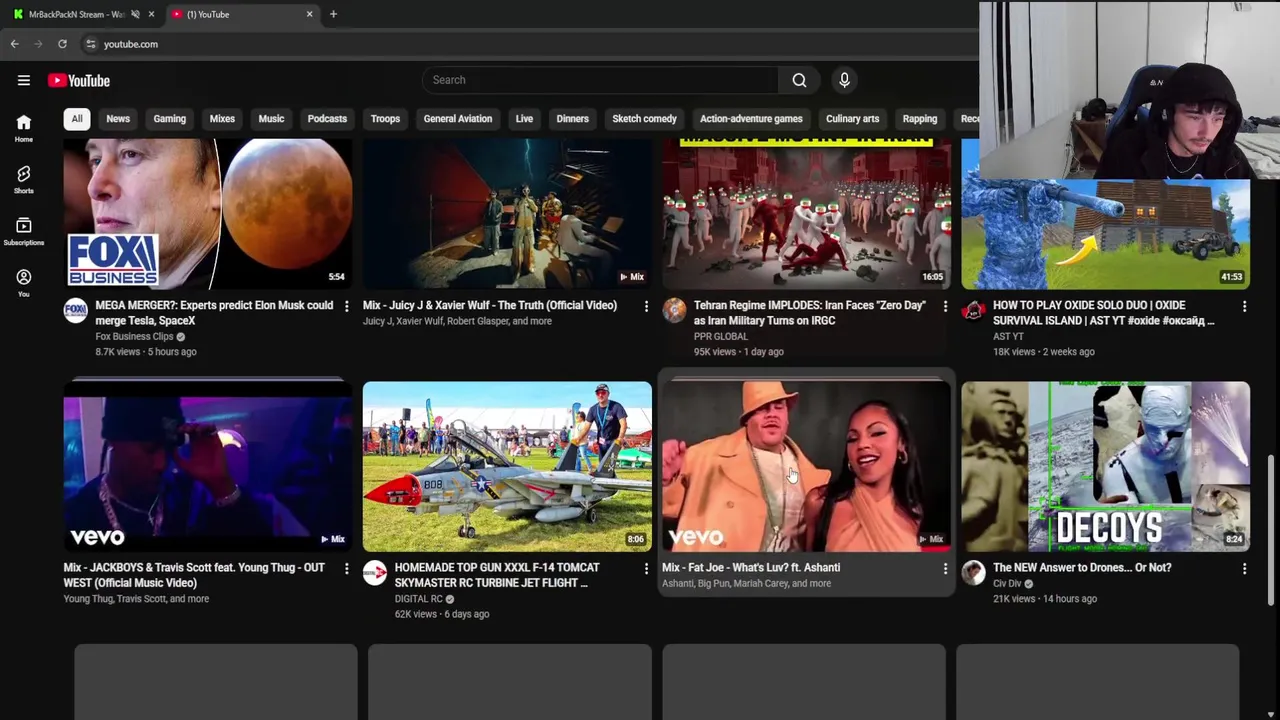Open MEGA MERGER Elon Musk video title

214,313
